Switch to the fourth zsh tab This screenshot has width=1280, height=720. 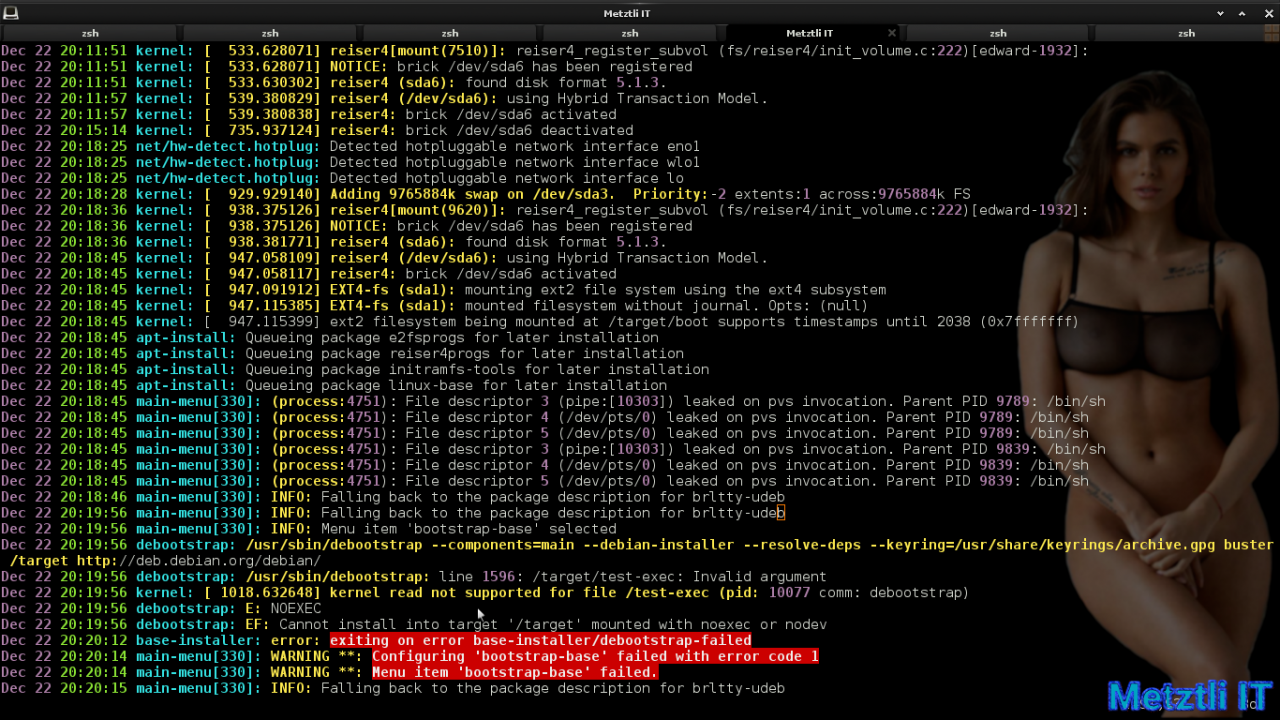click(630, 33)
